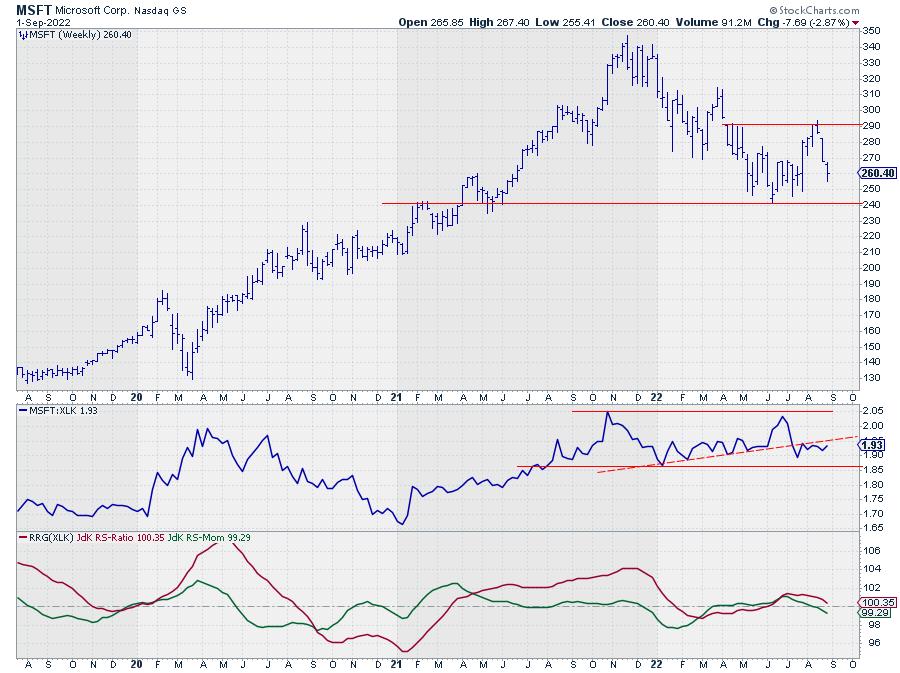Click the 350 price axis label
The height and width of the screenshot is (673, 900).
pyautogui.click(x=872, y=30)
